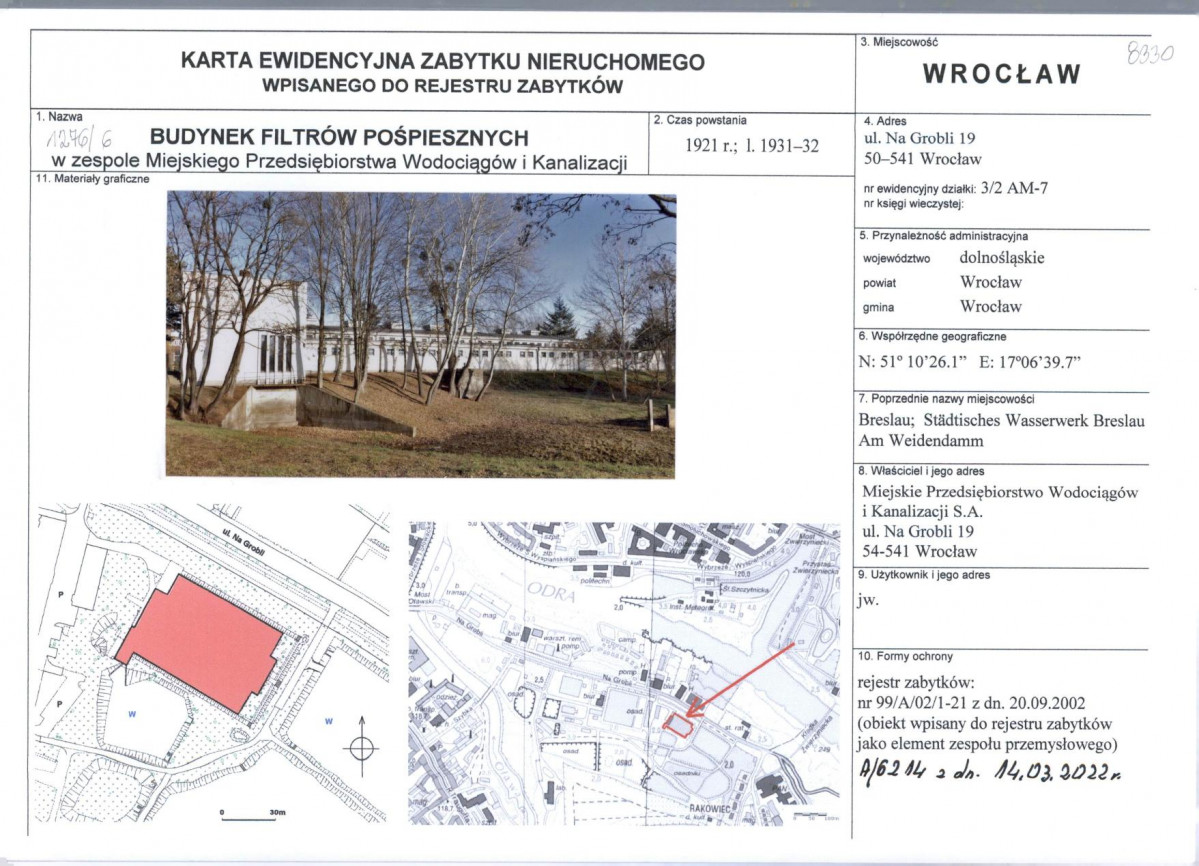Click the województwo value dolnośląskie
The width and height of the screenshot is (1199, 866).
pos(1002,258)
